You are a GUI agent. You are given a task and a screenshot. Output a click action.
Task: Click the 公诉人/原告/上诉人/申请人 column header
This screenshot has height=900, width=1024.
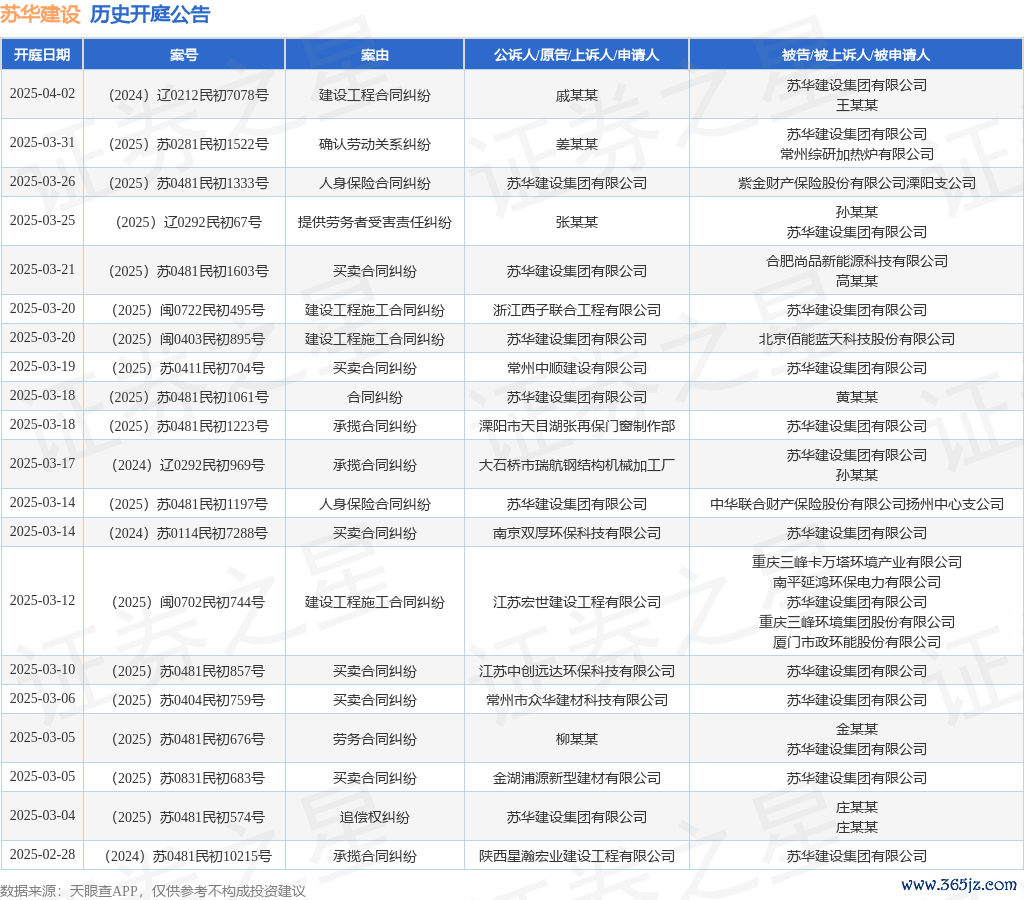(x=576, y=55)
